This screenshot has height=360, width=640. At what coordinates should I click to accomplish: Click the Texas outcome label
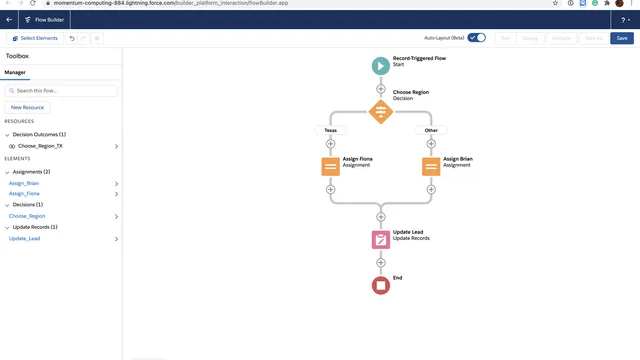(x=331, y=130)
